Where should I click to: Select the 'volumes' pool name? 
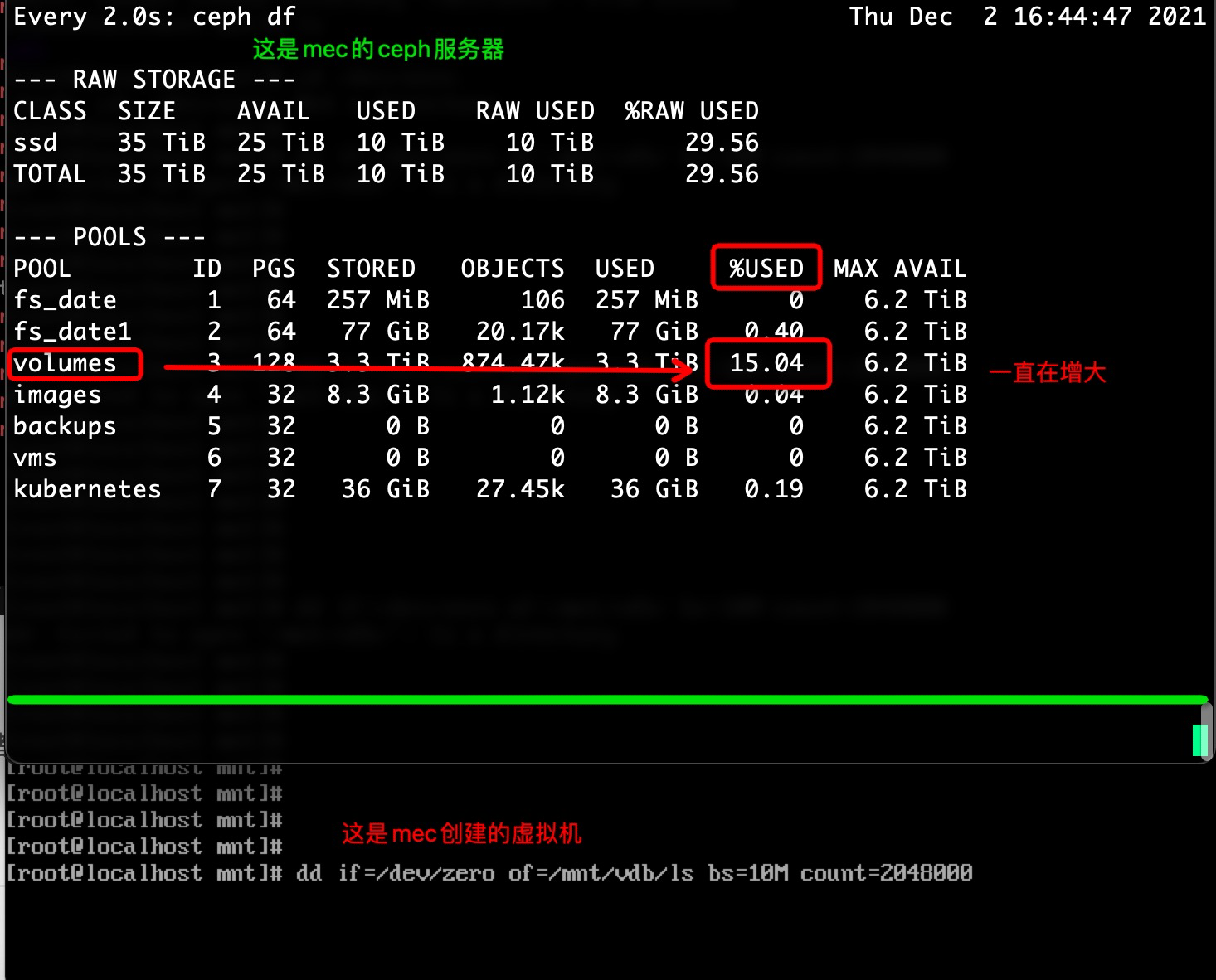65,363
